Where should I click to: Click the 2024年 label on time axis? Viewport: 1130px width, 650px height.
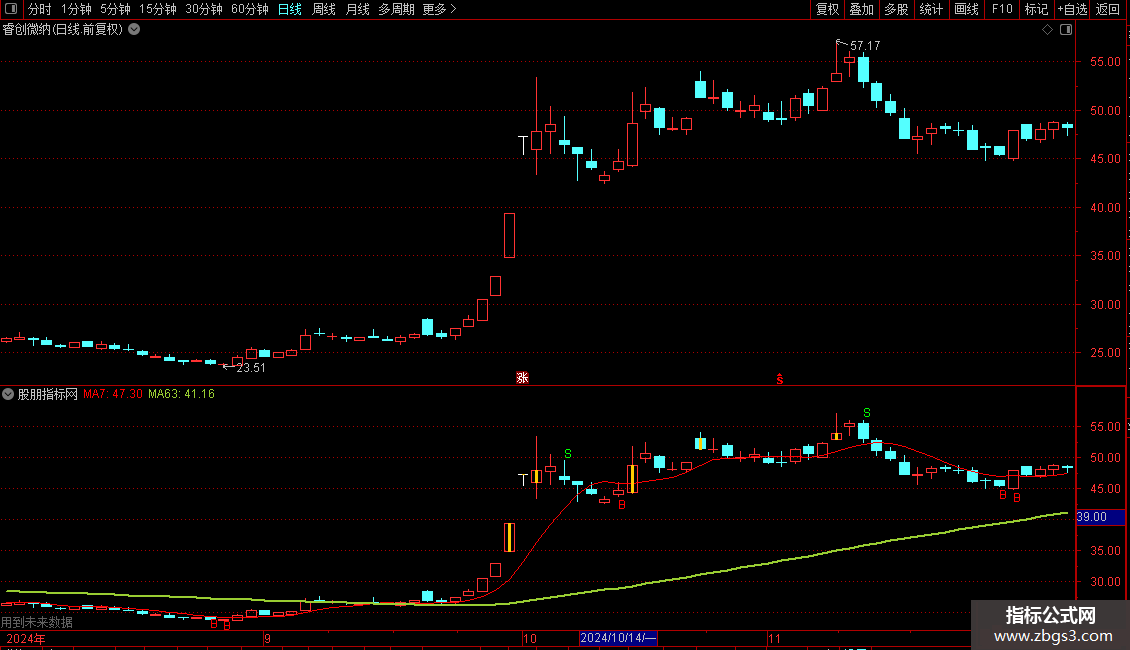coord(26,638)
